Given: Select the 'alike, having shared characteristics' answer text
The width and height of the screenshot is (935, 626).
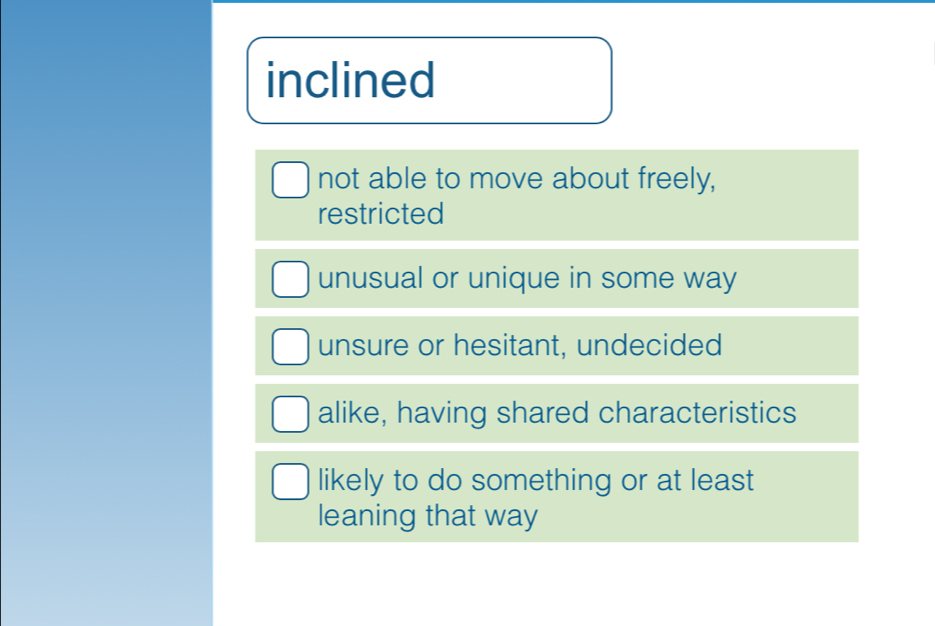Looking at the screenshot, I should (x=557, y=412).
